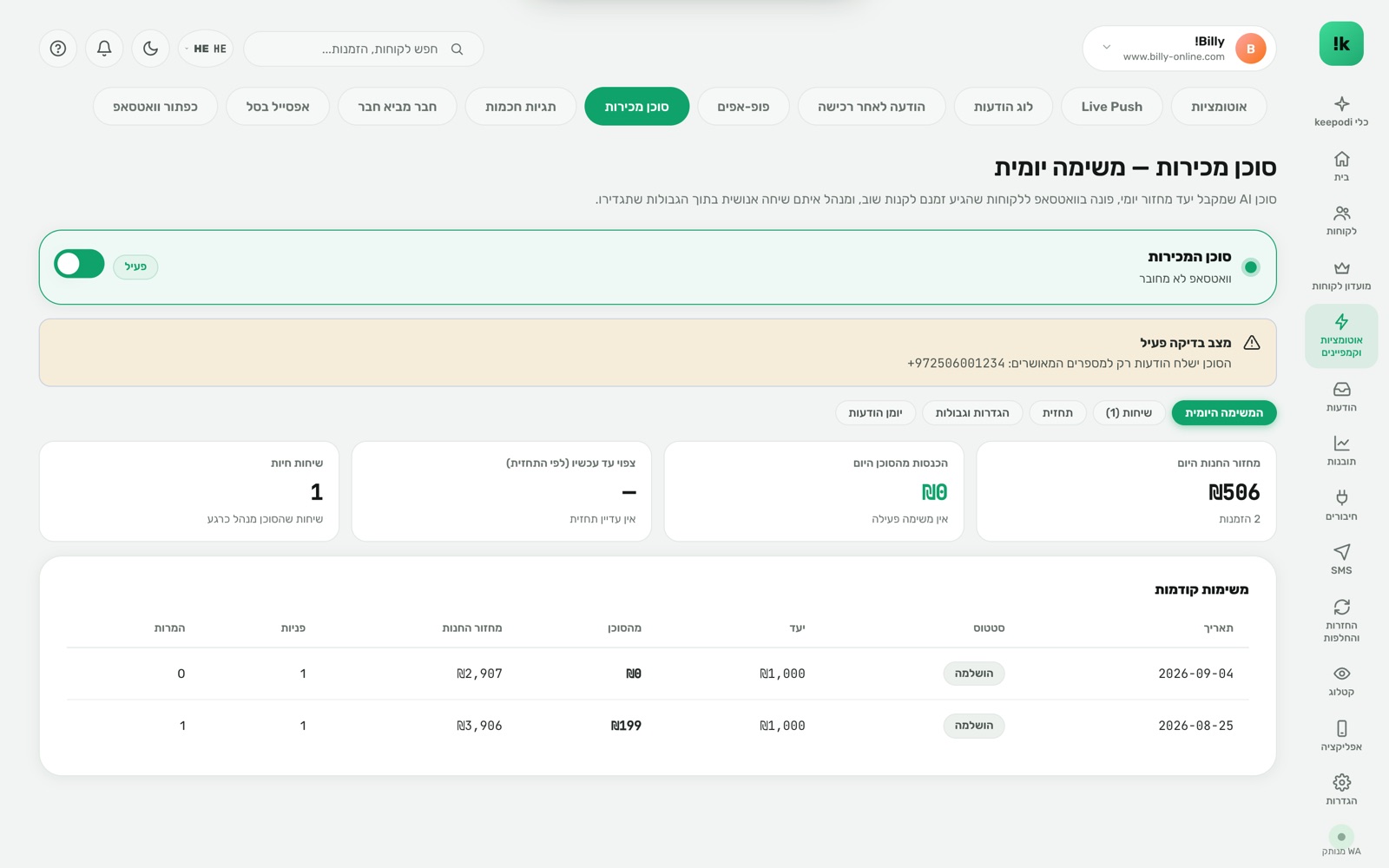Open the הגדרות וגבולות sub-tab
The width and height of the screenshot is (1389, 868).
tap(972, 413)
